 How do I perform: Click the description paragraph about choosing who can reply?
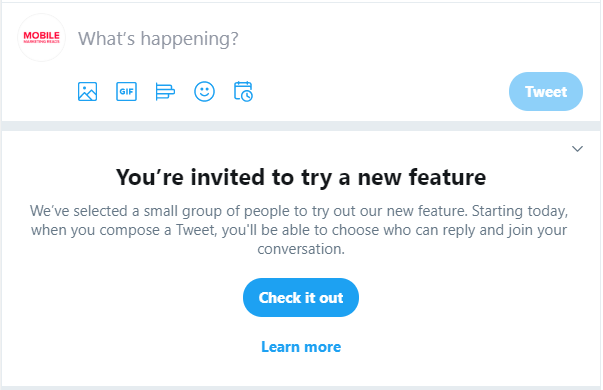coord(299,230)
